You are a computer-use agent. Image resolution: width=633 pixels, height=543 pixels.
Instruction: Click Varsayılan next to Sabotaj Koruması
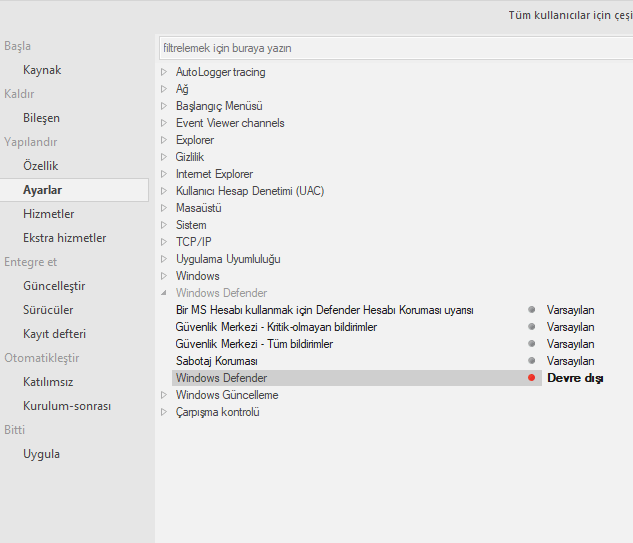570,361
